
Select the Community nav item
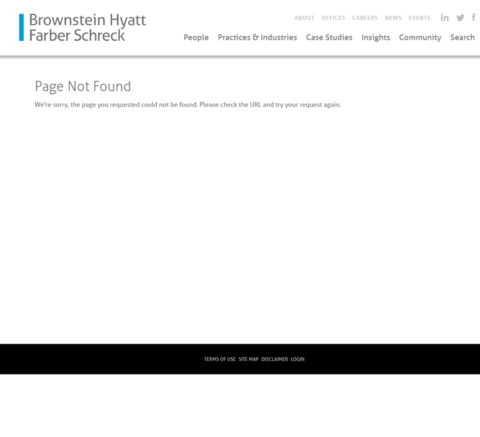pyautogui.click(x=420, y=37)
